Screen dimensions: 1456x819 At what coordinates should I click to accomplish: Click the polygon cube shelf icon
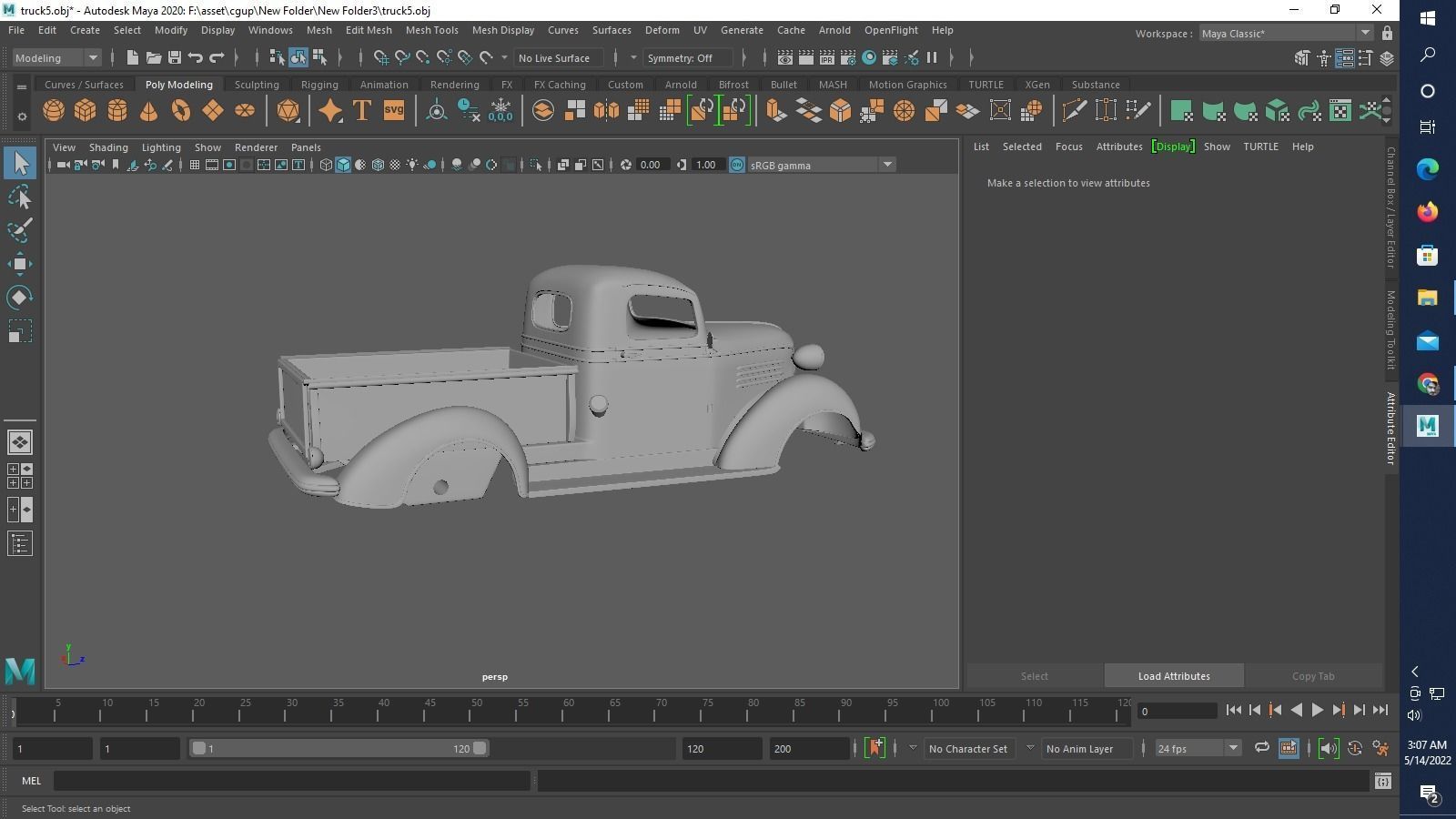85,111
